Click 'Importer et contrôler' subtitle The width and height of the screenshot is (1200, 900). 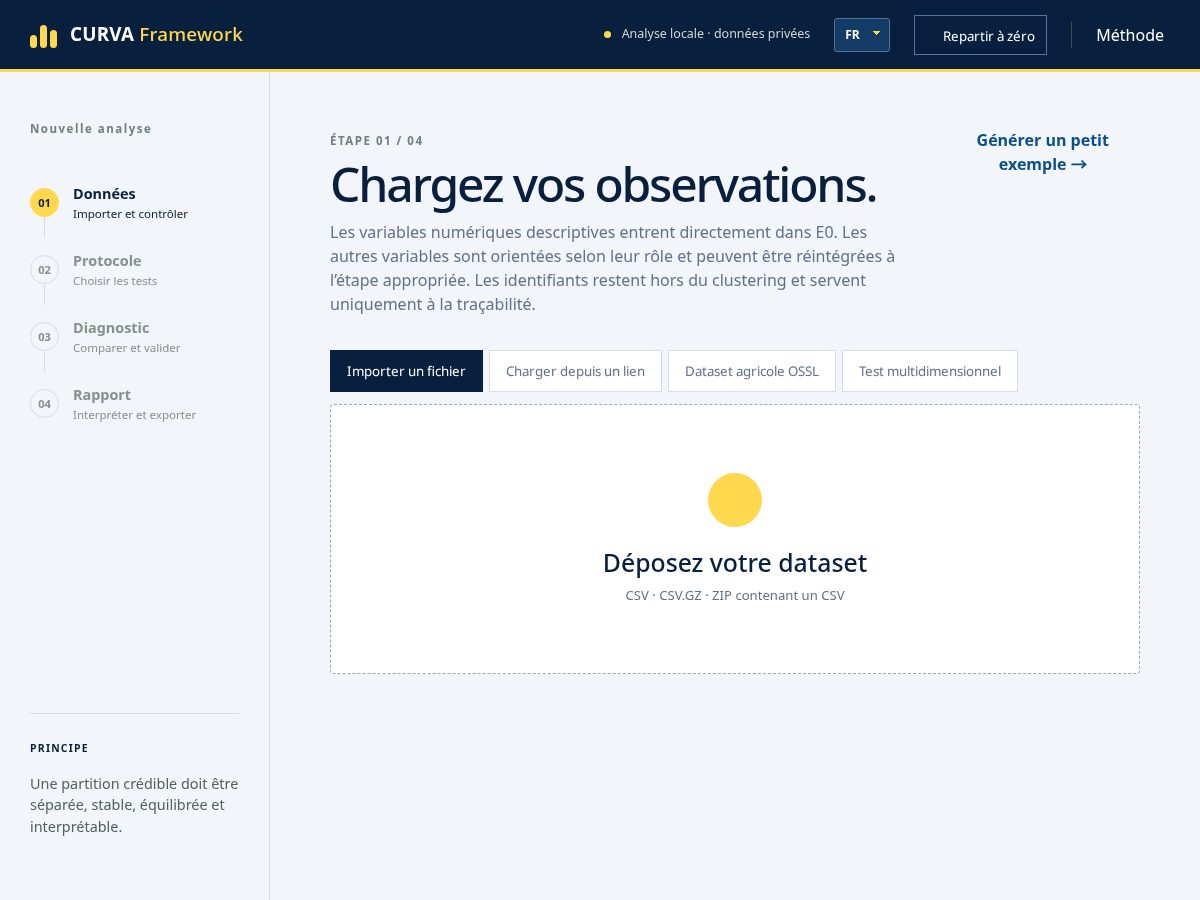[130, 214]
